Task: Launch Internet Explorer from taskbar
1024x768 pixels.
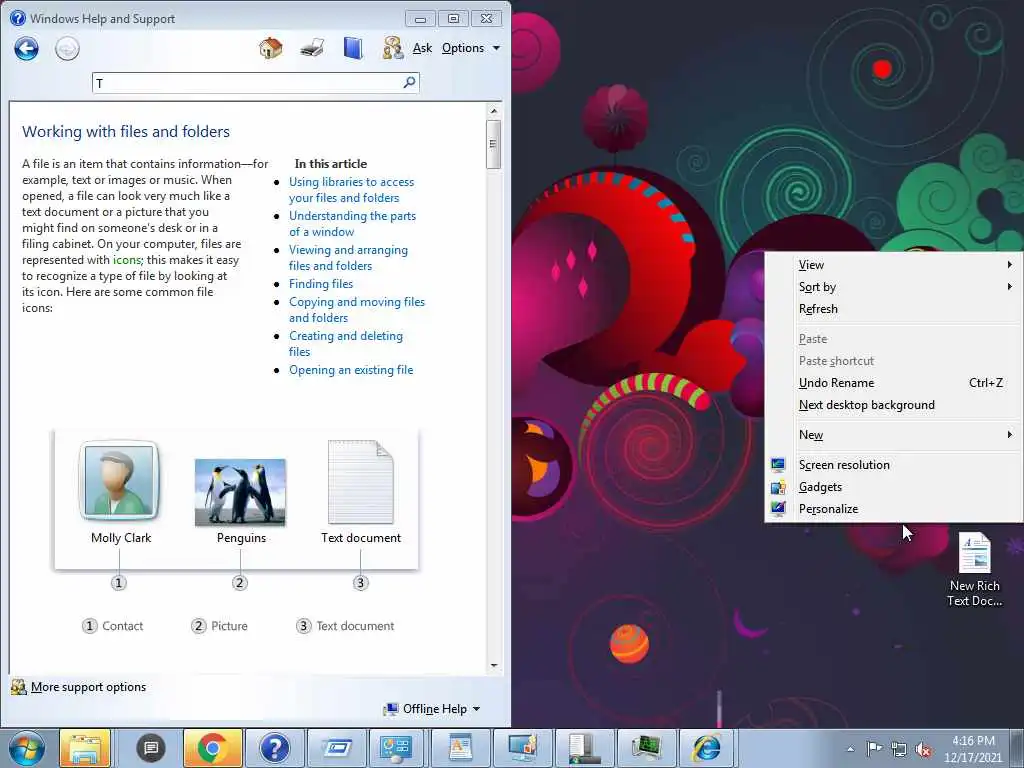Action: point(707,748)
